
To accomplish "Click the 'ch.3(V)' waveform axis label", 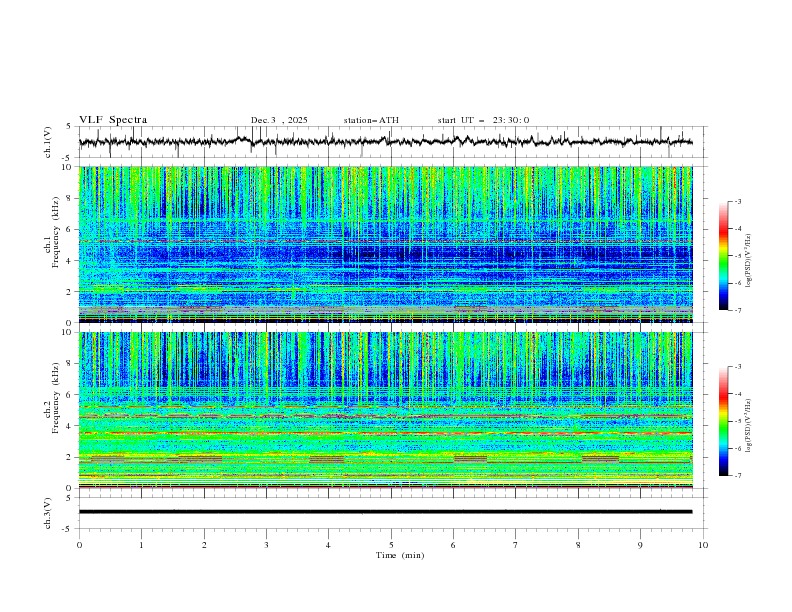I will tap(48, 513).
